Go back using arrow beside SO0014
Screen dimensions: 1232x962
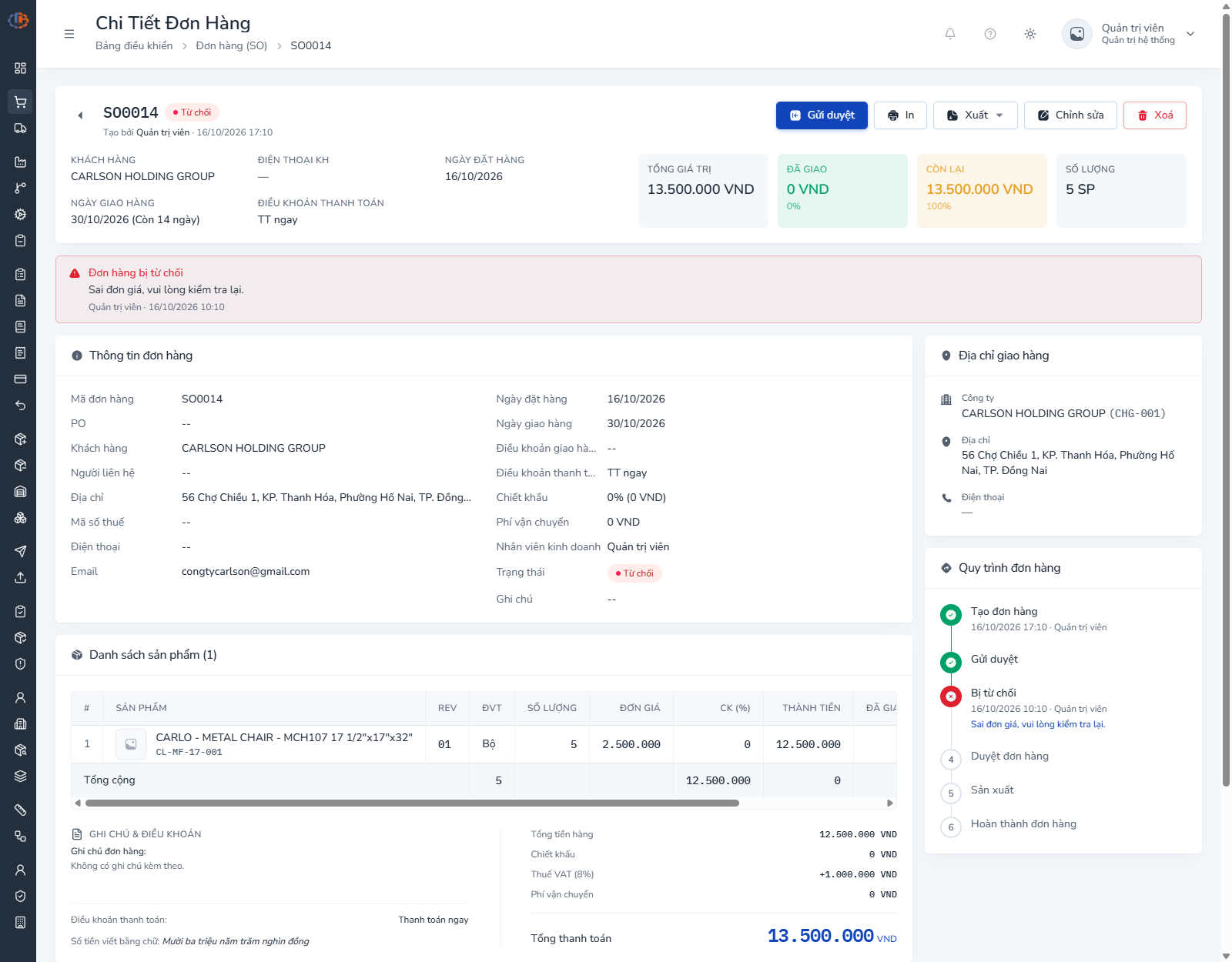click(80, 115)
